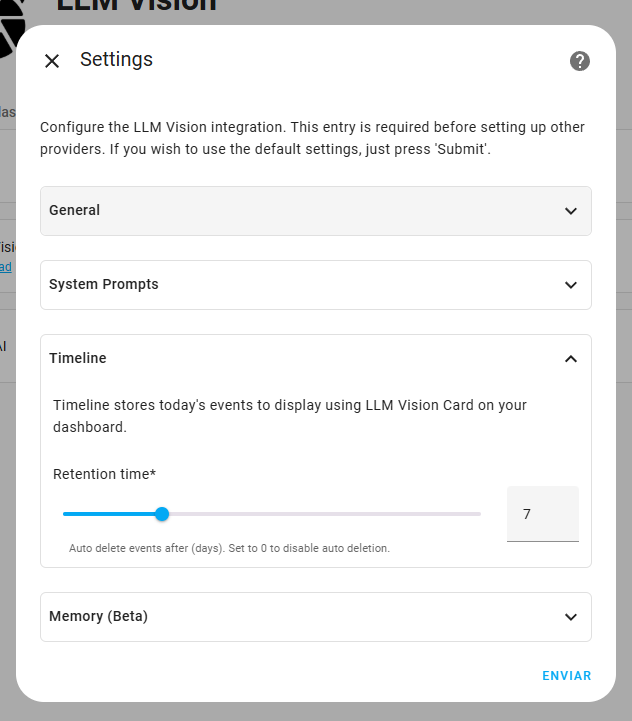This screenshot has width=632, height=721.
Task: Expand the General section header
Action: [316, 211]
